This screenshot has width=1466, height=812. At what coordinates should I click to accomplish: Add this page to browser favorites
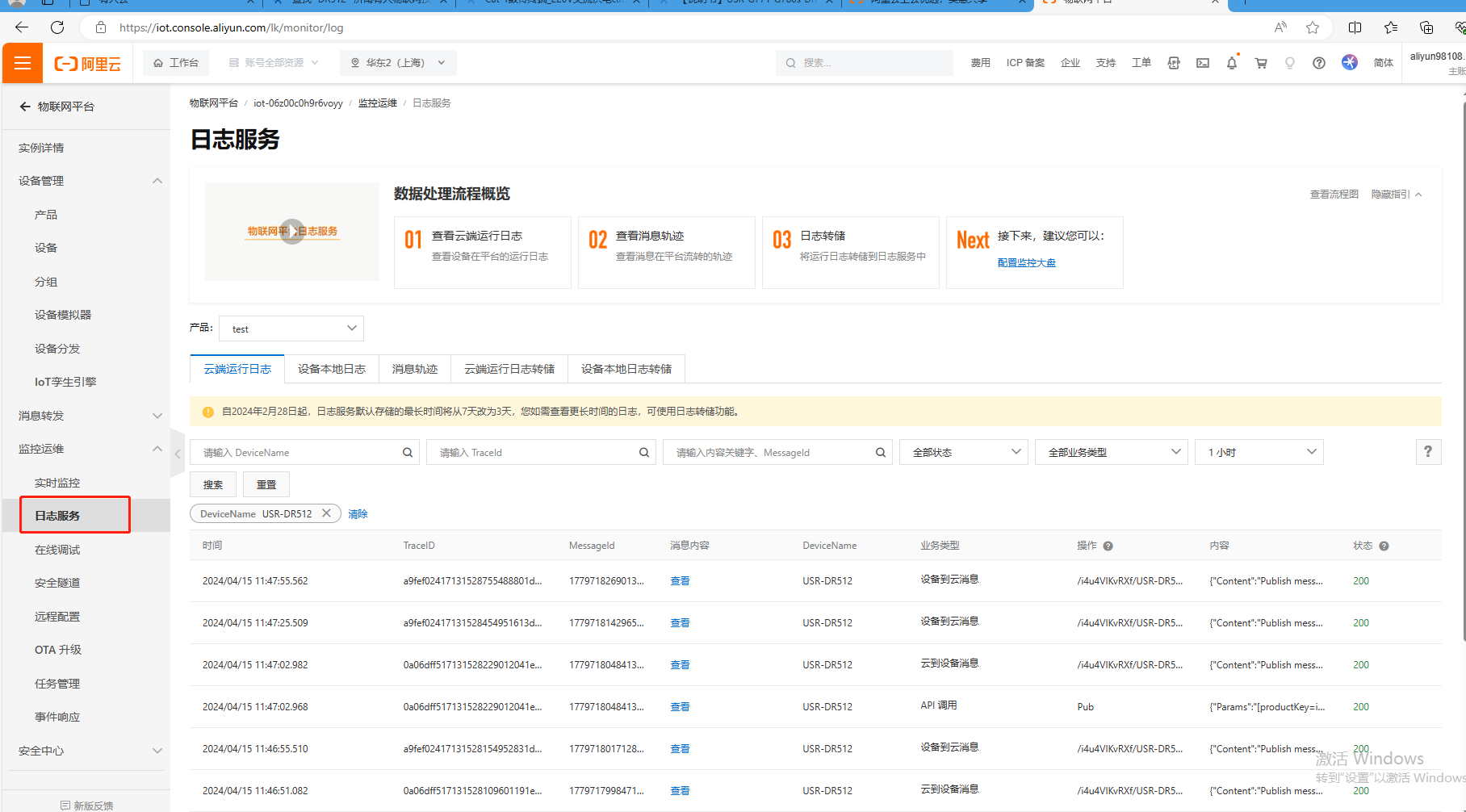[x=1313, y=27]
